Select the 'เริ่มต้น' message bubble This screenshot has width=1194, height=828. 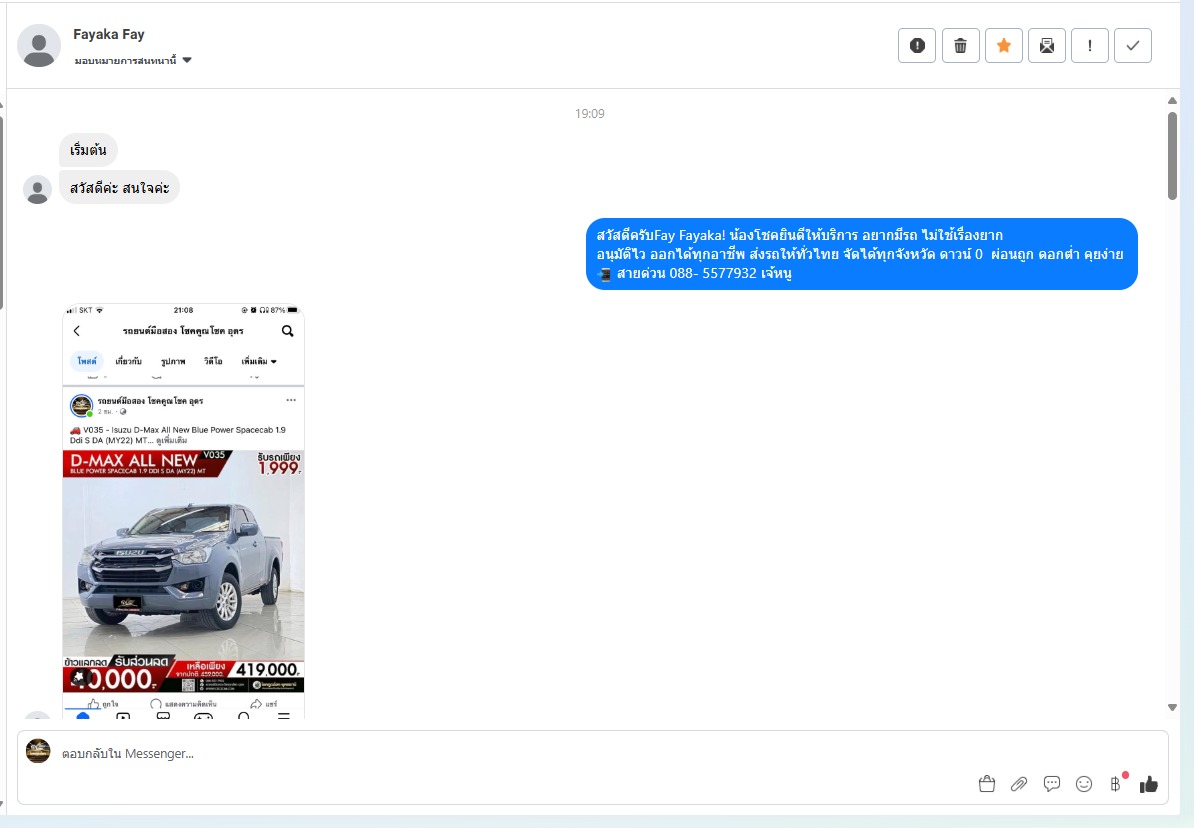tap(88, 150)
